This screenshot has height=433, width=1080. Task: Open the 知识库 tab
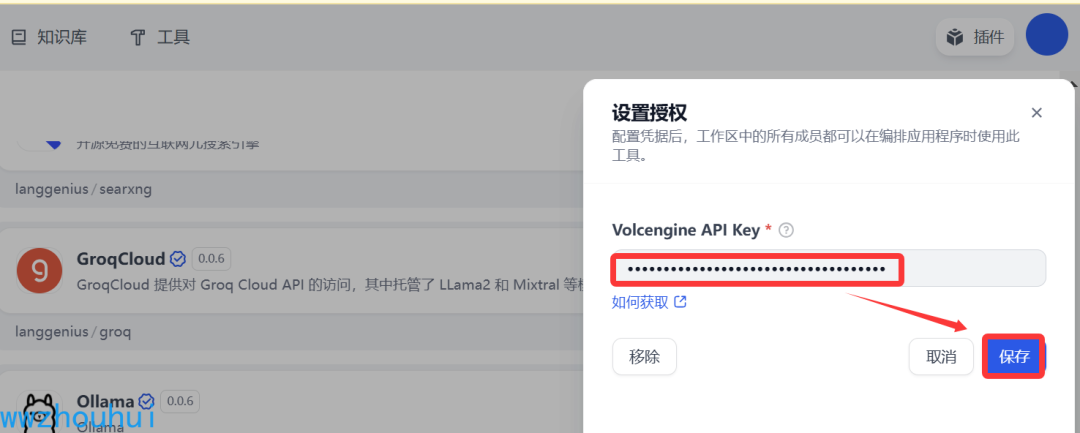49,37
